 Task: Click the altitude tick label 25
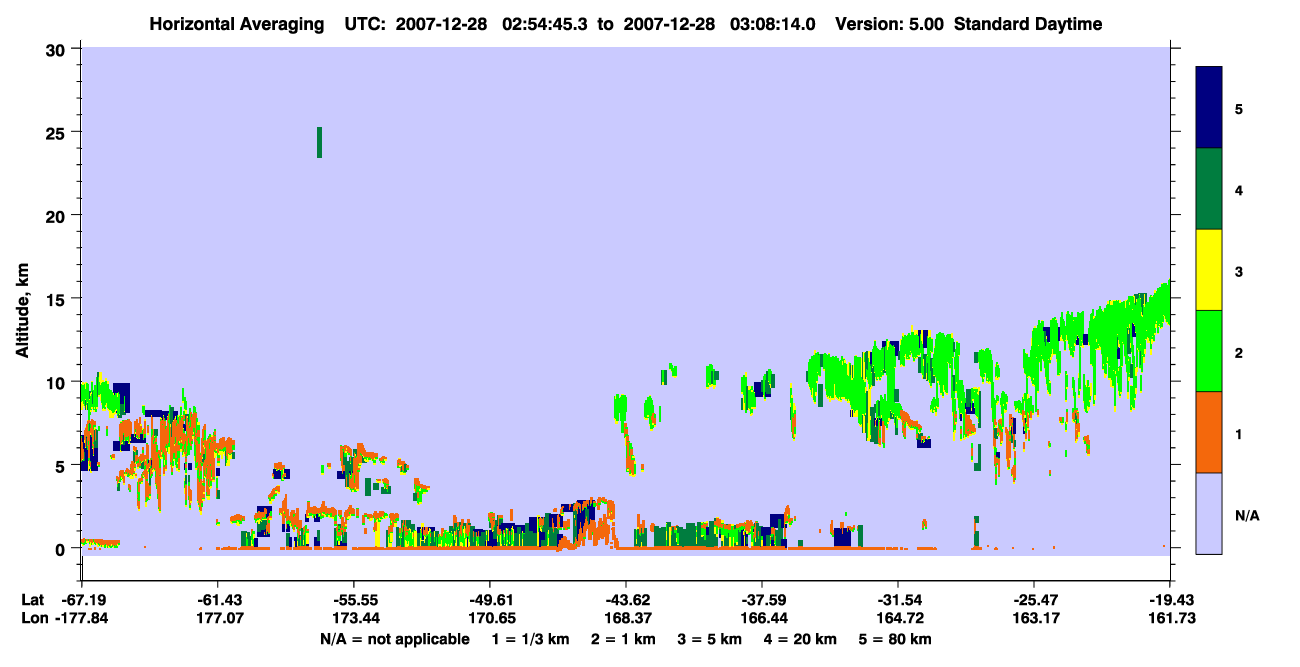click(58, 132)
